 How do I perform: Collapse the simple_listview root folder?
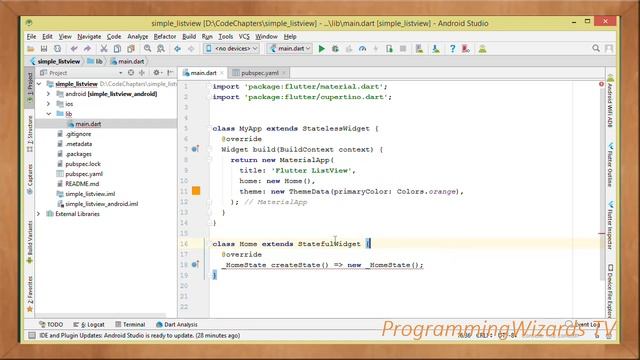click(x=39, y=84)
